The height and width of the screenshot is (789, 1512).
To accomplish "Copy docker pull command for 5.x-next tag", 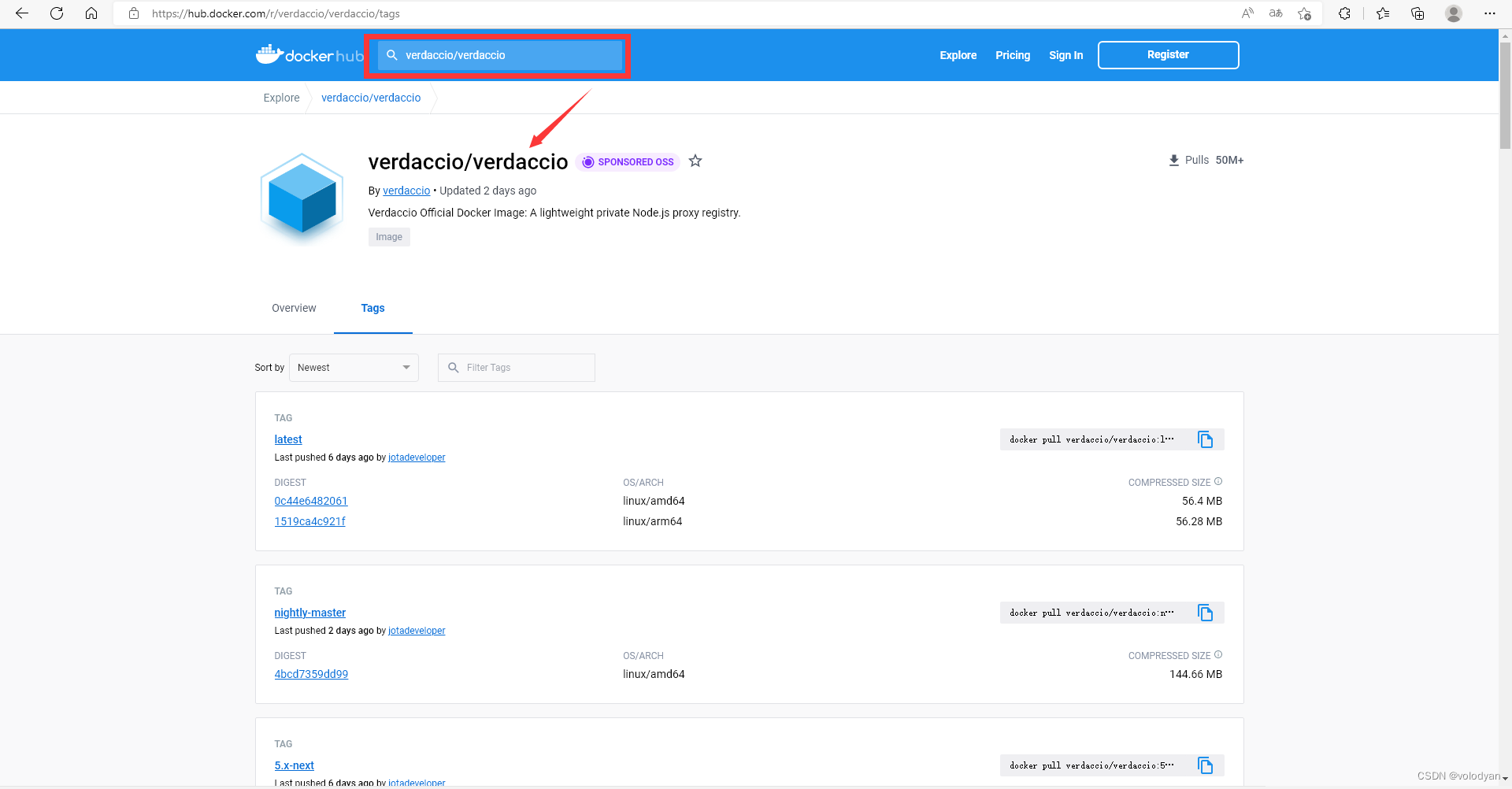I will (1205, 765).
